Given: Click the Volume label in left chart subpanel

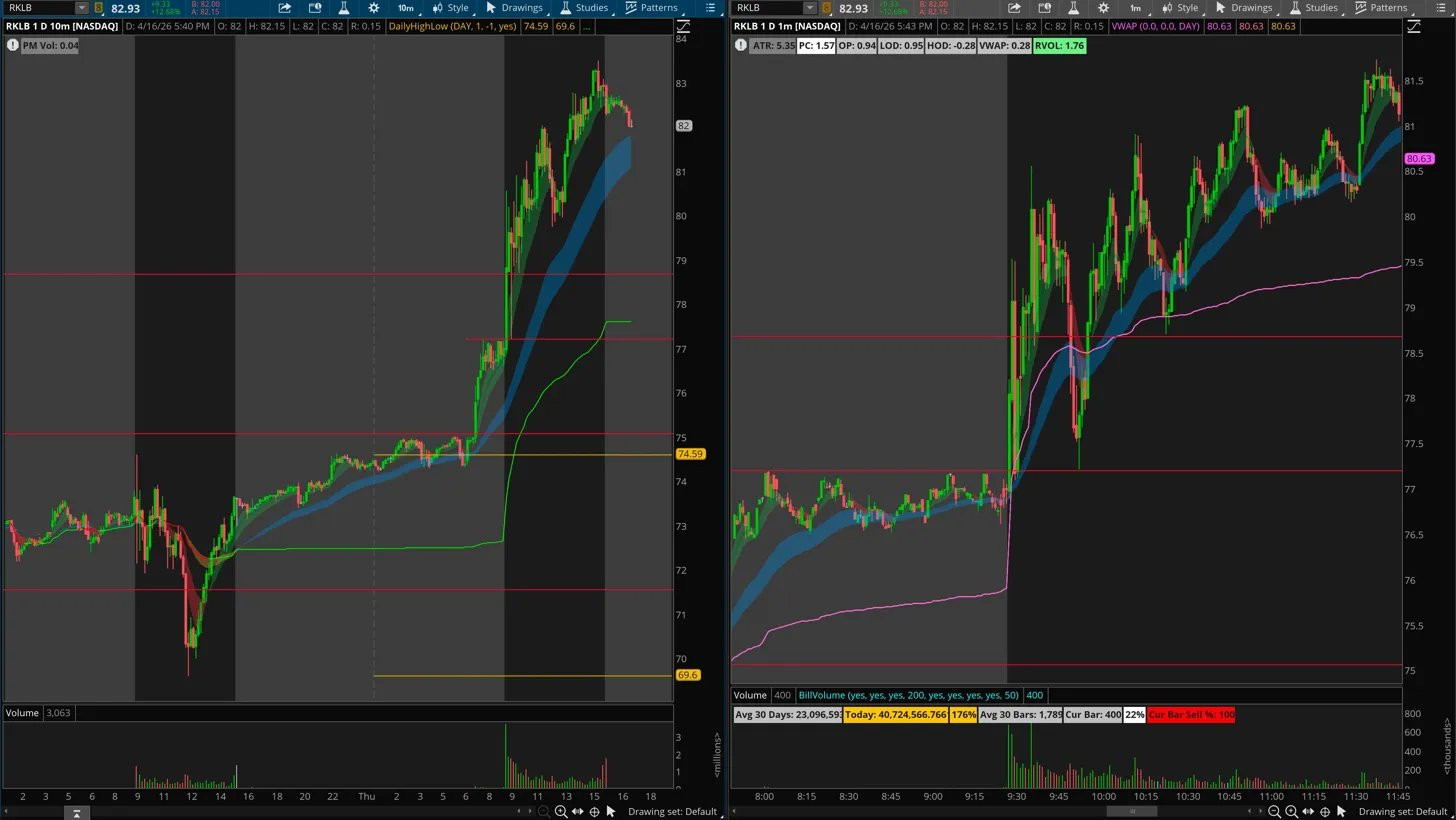Looking at the screenshot, I should click(x=22, y=713).
